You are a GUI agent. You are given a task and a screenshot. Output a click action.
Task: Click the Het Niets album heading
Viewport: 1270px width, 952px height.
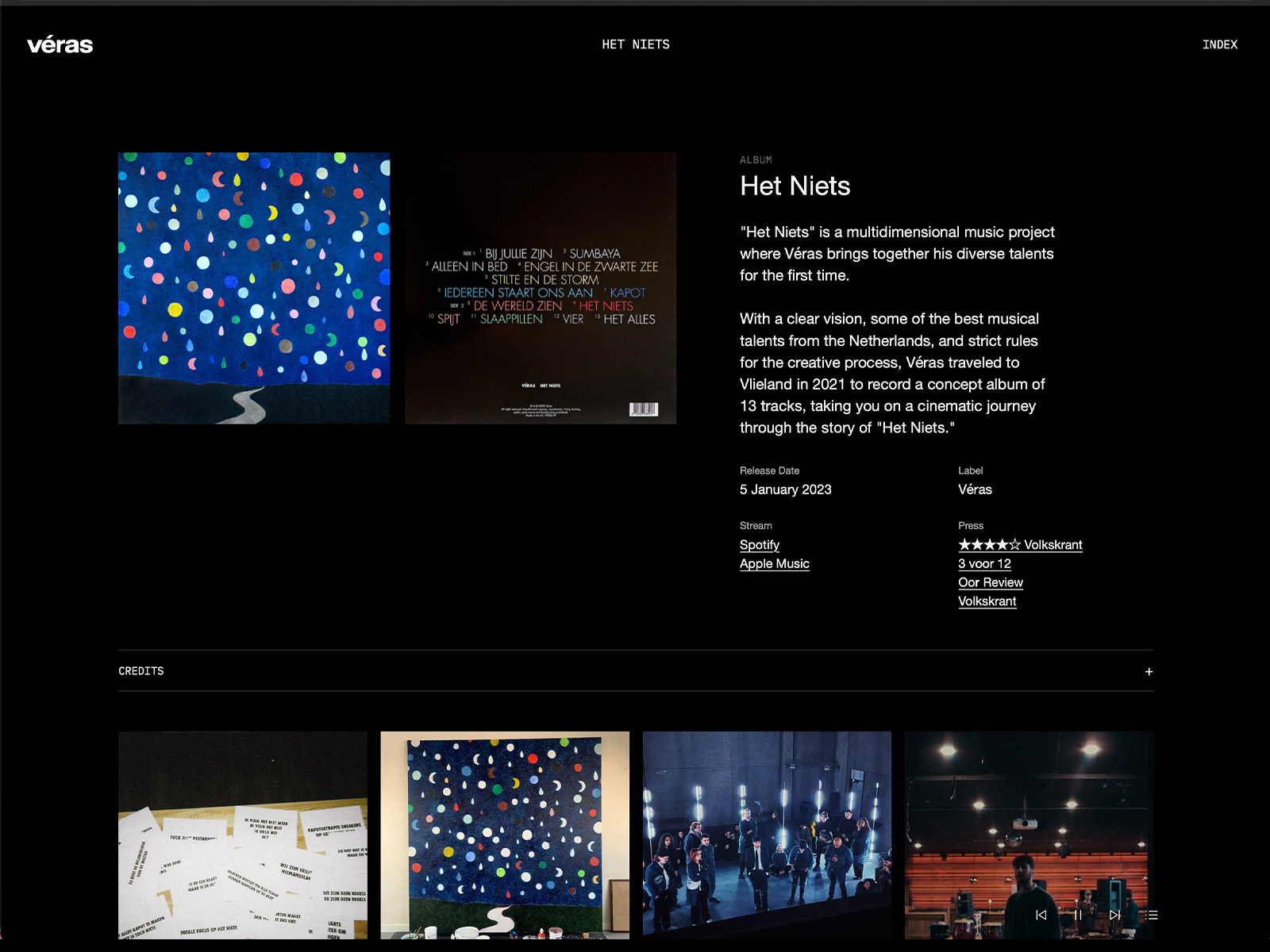coord(795,186)
